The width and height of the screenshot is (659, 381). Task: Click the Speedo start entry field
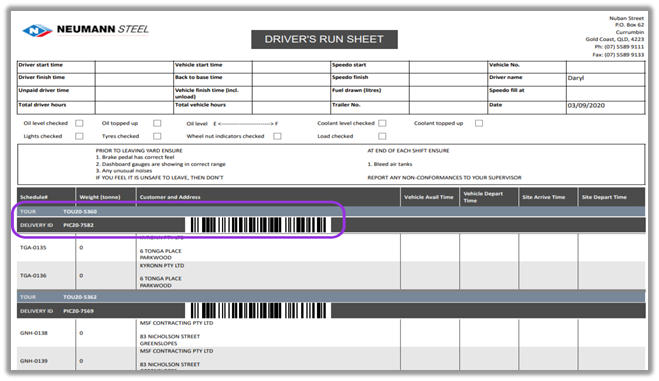[x=448, y=67]
